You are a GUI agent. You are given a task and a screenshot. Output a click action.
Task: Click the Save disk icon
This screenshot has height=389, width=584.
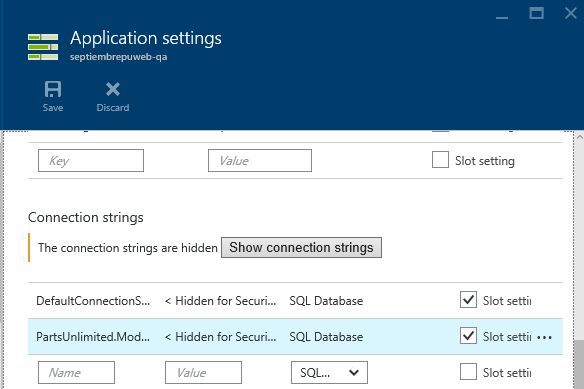click(x=53, y=89)
